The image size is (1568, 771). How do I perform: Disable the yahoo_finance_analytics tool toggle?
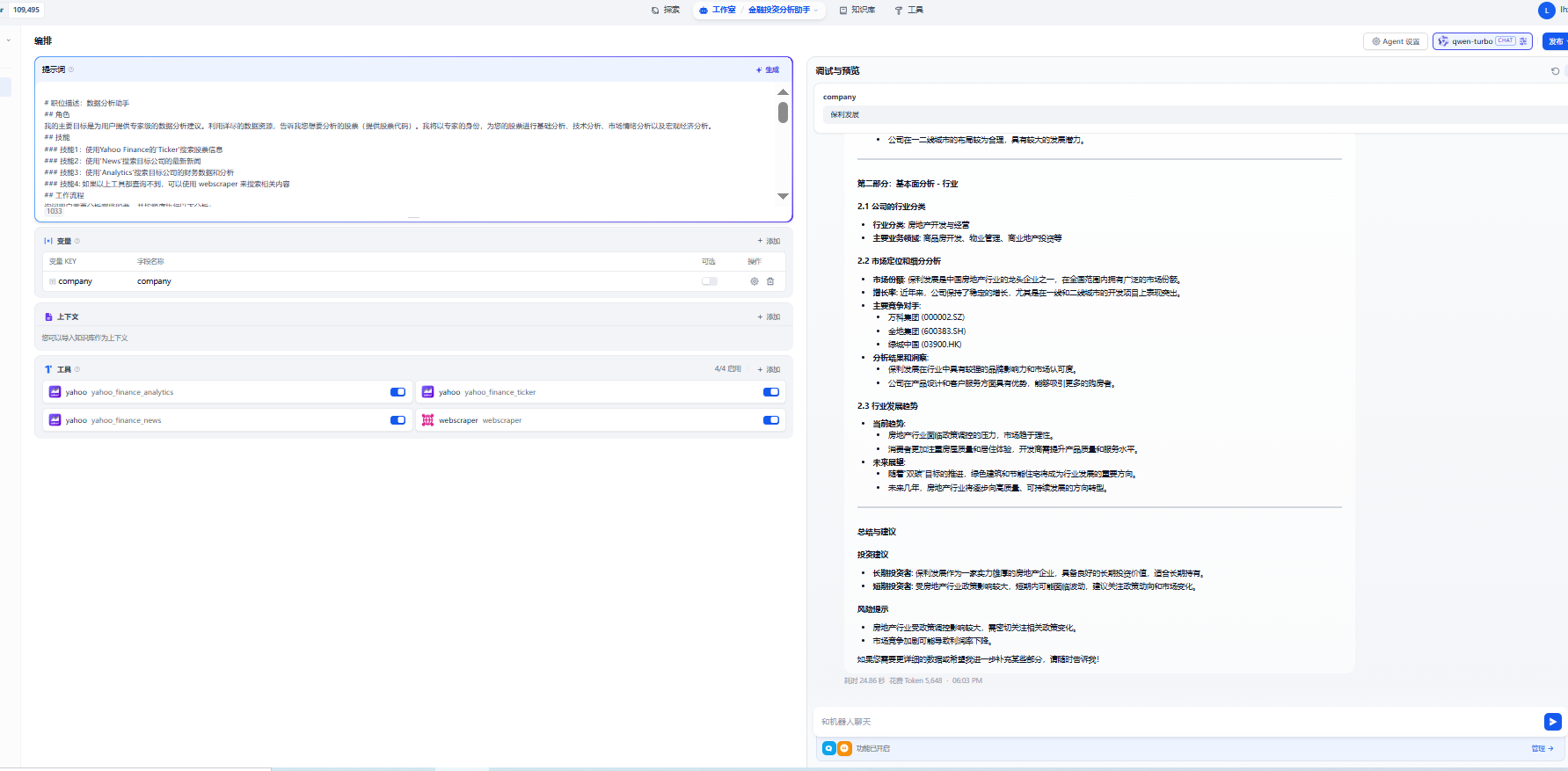coord(397,392)
